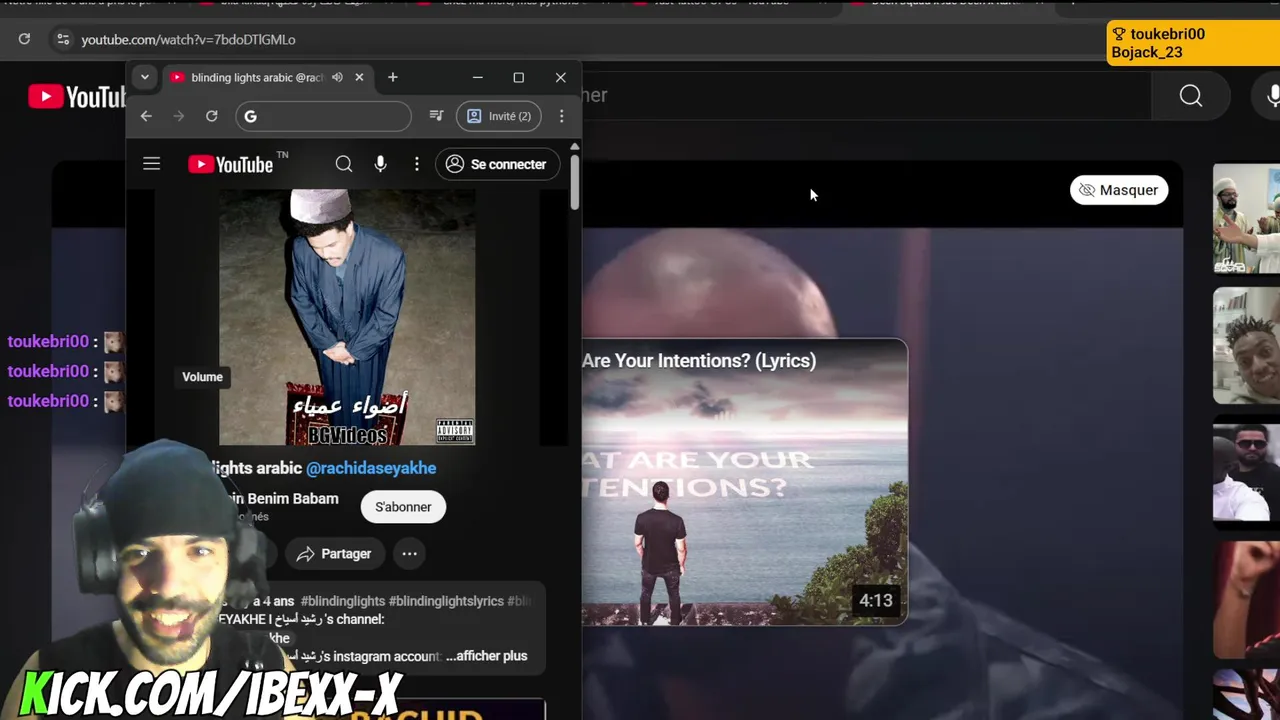Go back in the popup browser window
This screenshot has width=1280, height=720.
tap(146, 116)
